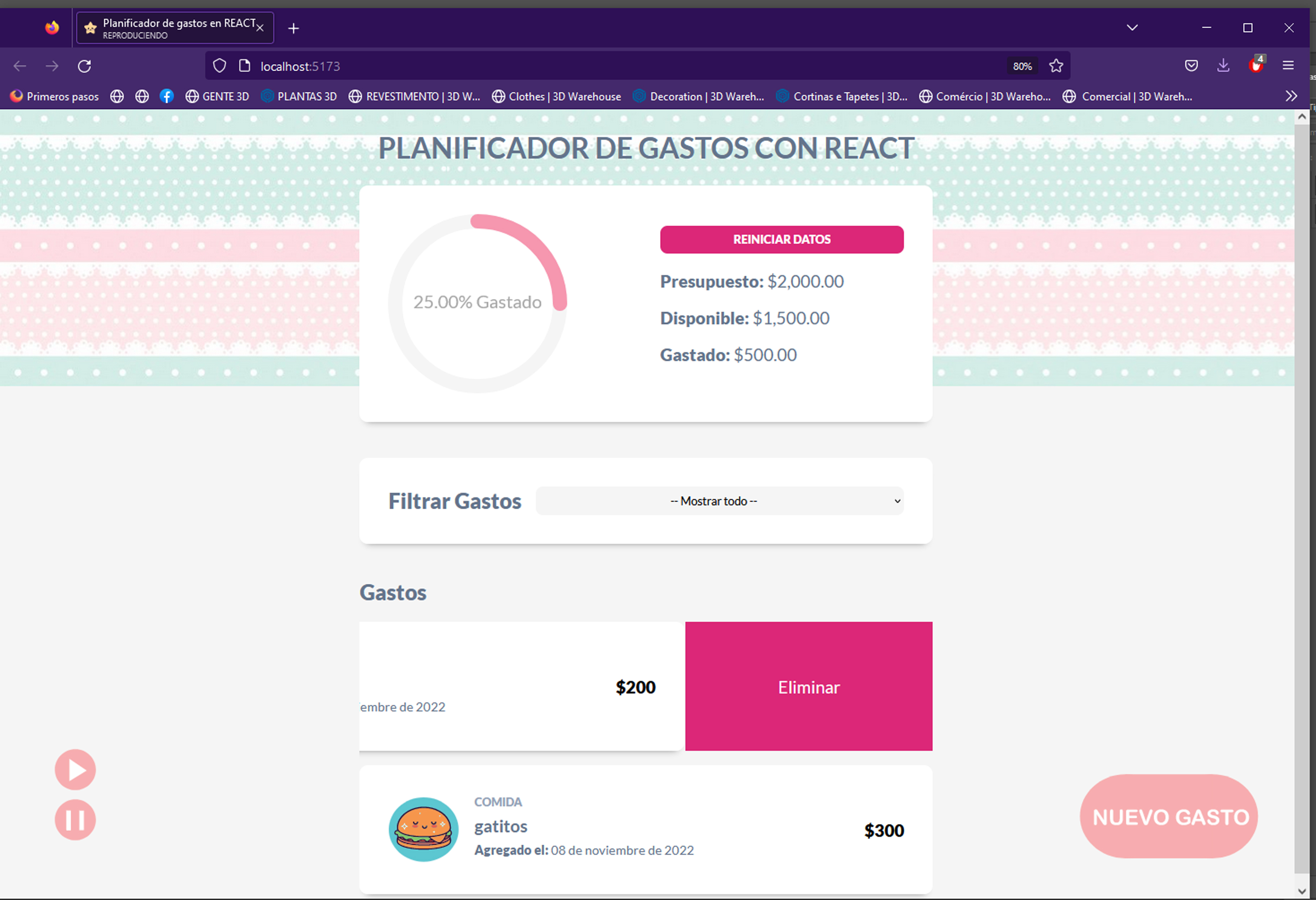Open the Mostrar todo filter dropdown
Image resolution: width=1316 pixels, height=900 pixels.
click(x=719, y=501)
